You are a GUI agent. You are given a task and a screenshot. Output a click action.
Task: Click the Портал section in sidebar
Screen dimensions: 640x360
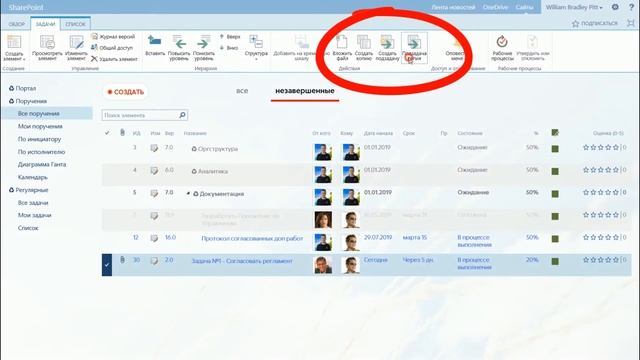tap(26, 88)
